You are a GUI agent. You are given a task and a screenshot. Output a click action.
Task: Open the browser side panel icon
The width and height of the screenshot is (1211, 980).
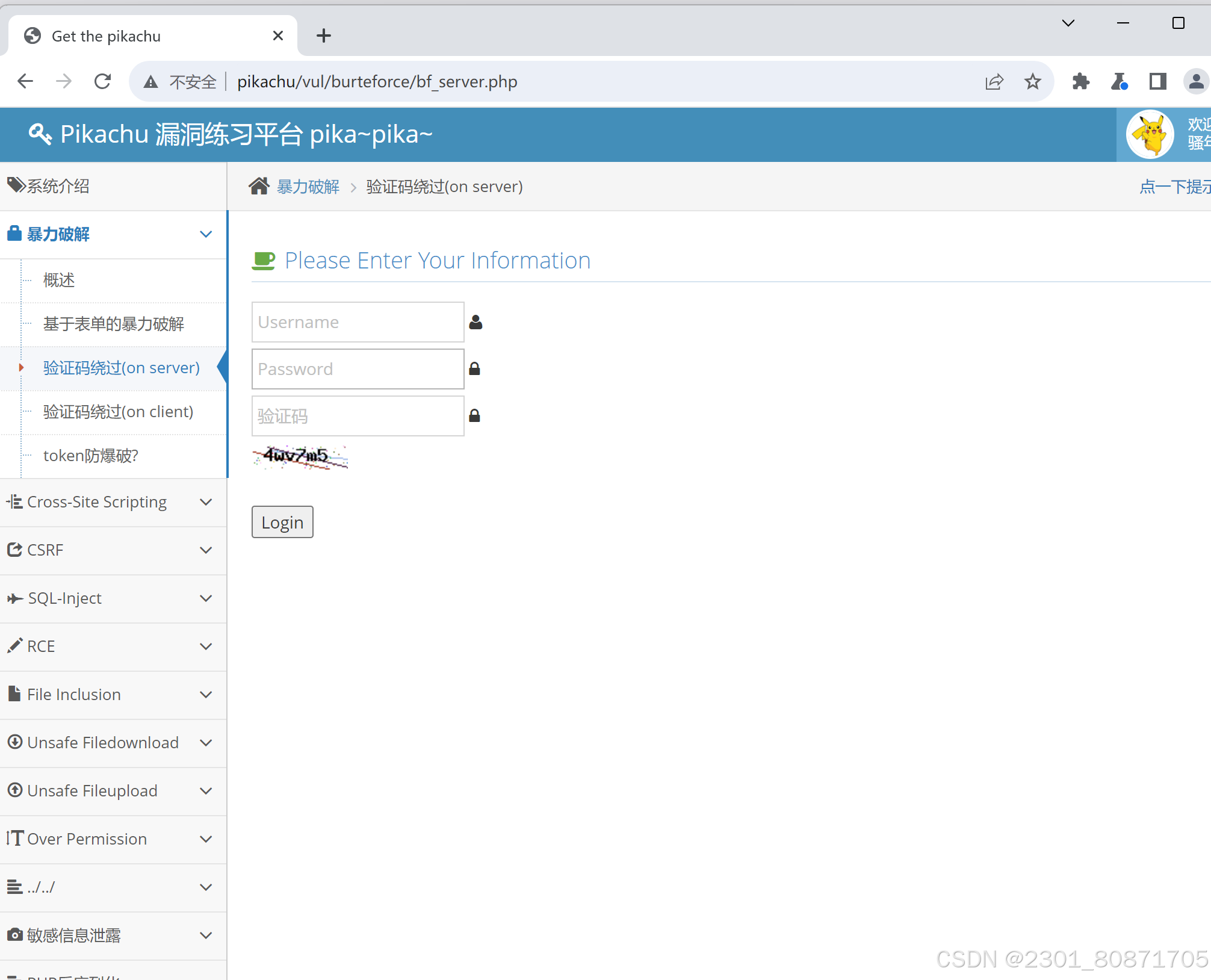point(1157,81)
